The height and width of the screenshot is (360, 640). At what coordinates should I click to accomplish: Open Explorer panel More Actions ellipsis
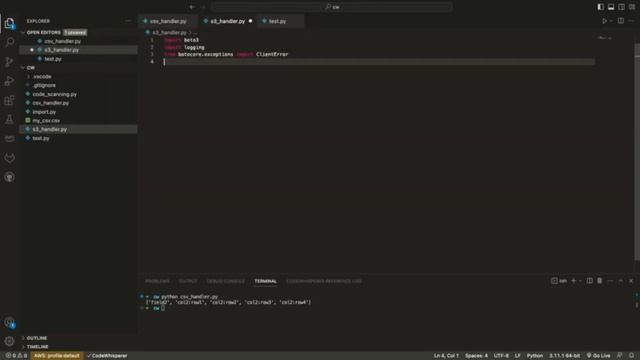[x=128, y=21]
